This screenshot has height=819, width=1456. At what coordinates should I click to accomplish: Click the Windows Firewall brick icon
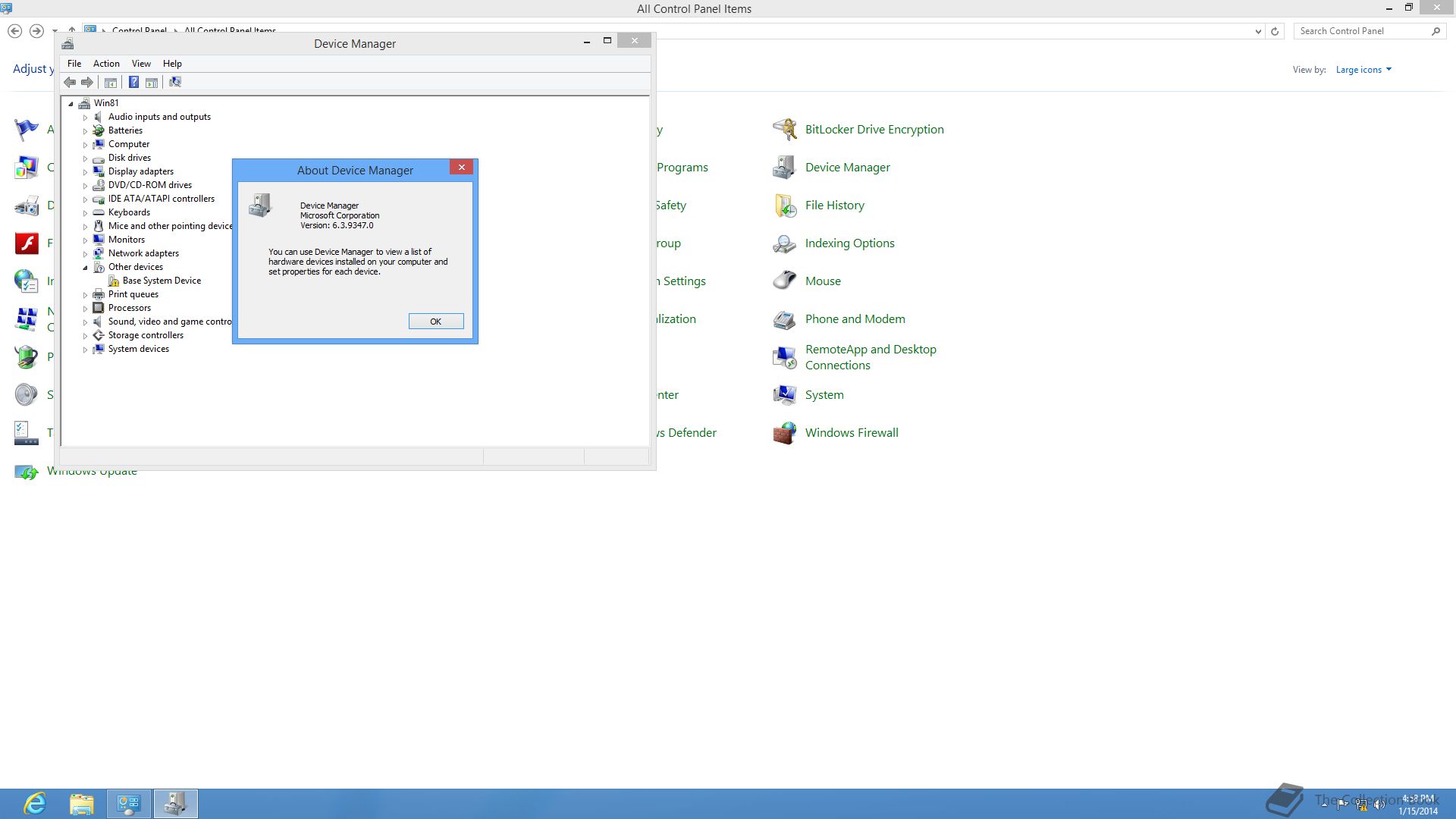[x=784, y=433]
